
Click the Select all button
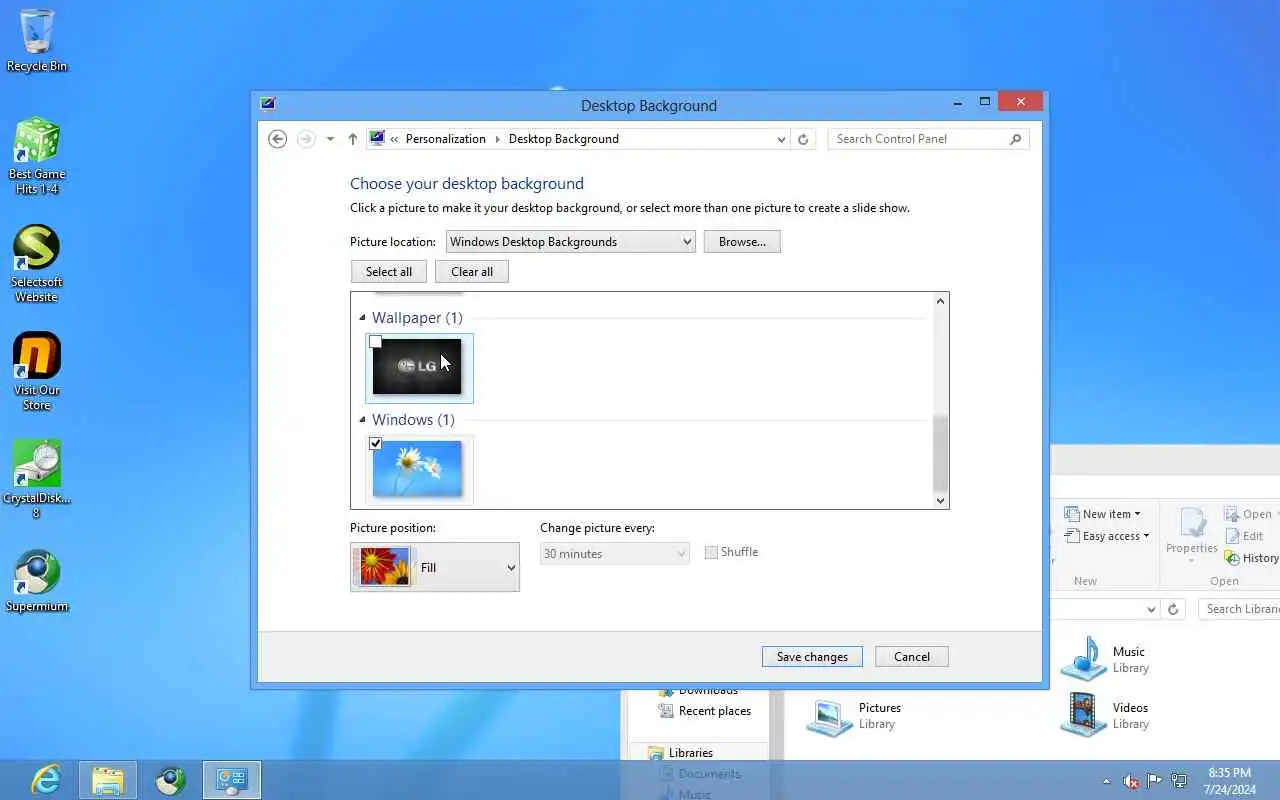(389, 272)
